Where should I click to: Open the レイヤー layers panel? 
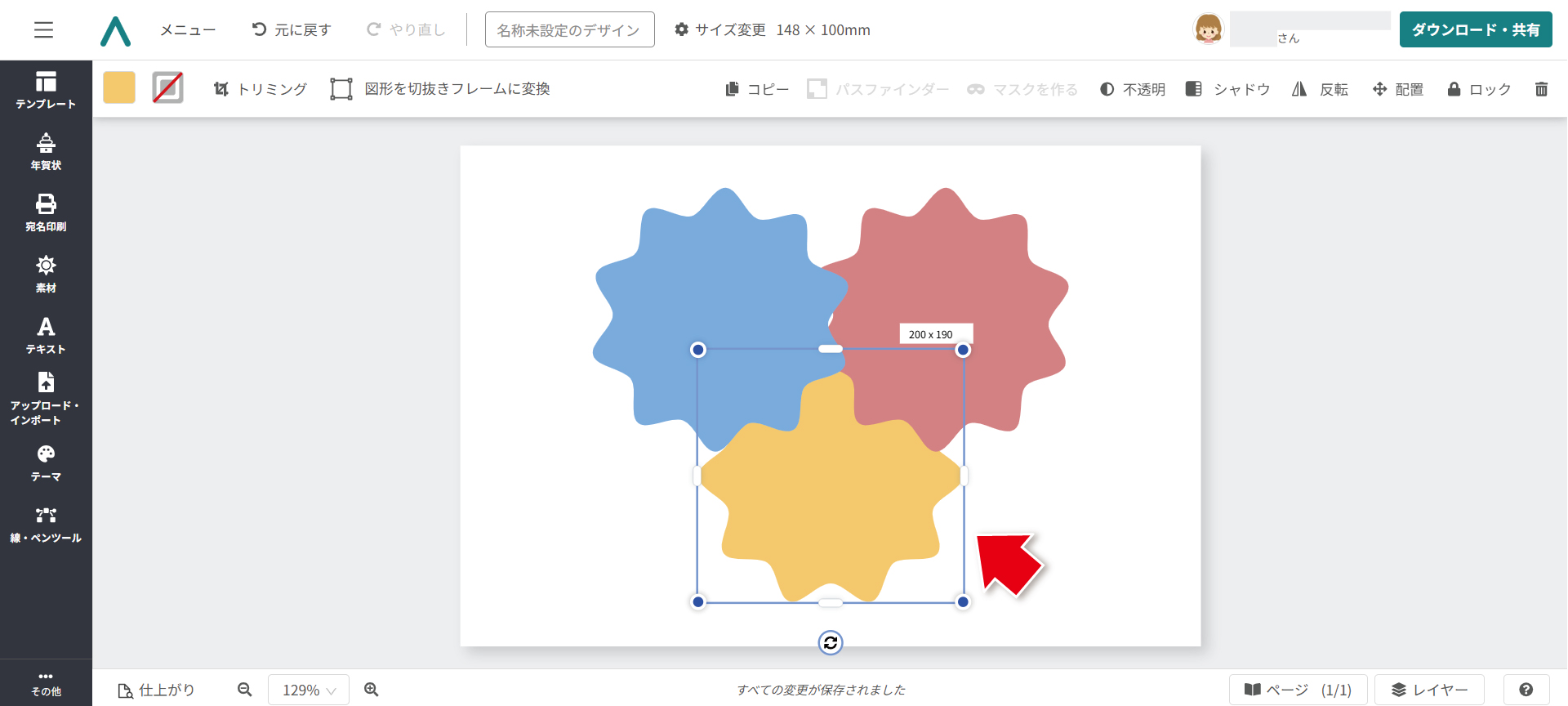[1429, 690]
